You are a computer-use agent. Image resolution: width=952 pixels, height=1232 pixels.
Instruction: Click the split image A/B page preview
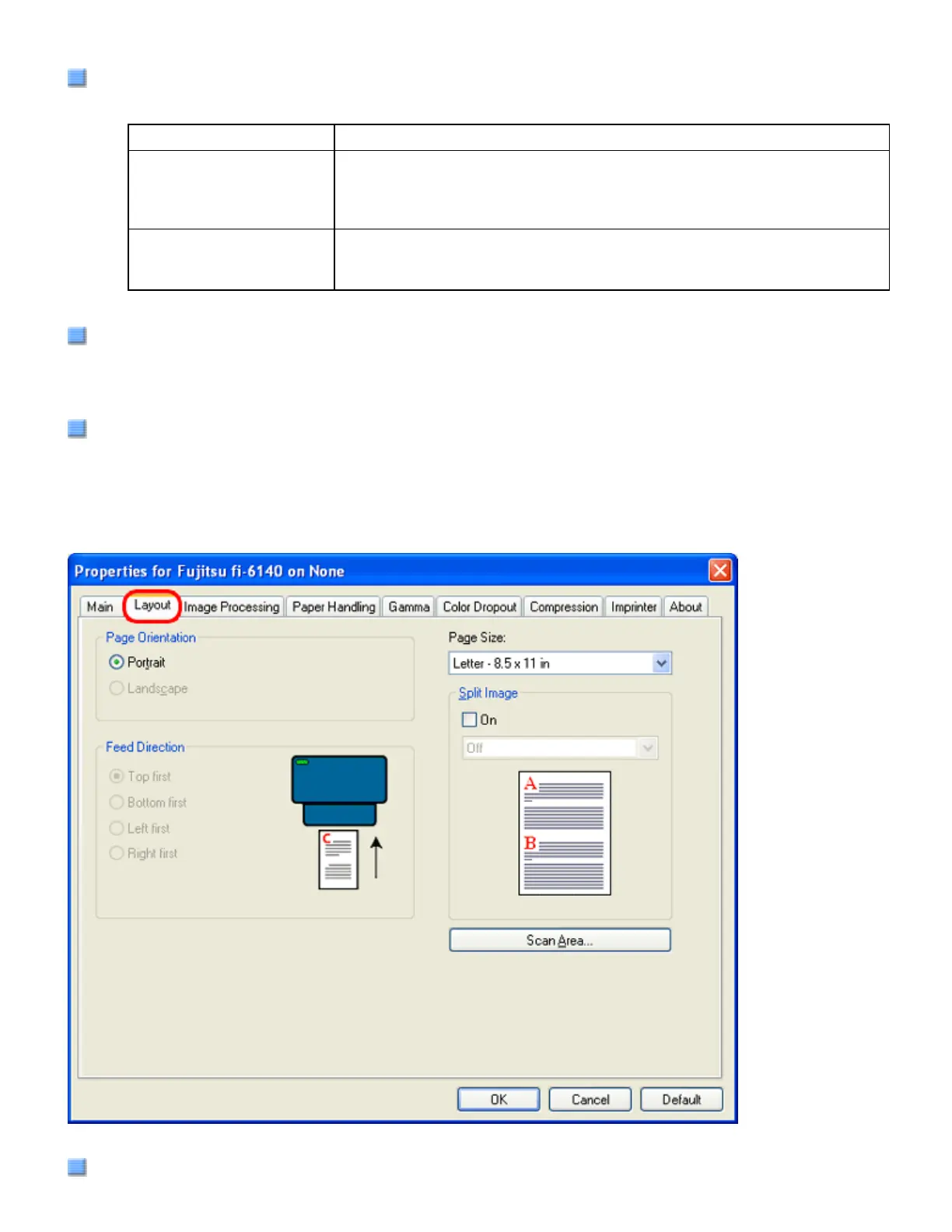click(x=565, y=833)
